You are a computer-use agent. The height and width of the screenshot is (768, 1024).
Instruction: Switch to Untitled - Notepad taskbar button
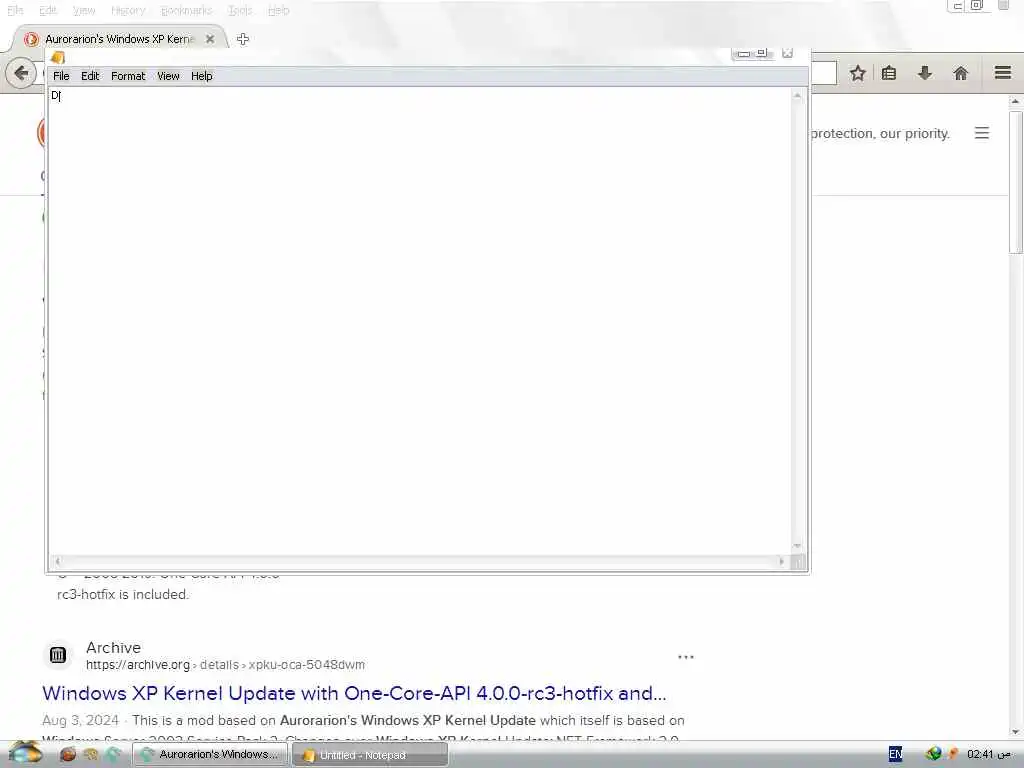370,755
